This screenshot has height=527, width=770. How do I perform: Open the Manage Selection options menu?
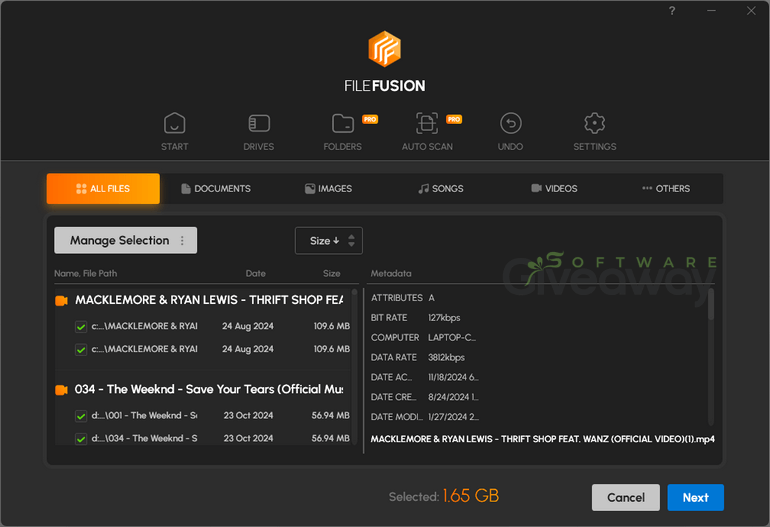[182, 241]
